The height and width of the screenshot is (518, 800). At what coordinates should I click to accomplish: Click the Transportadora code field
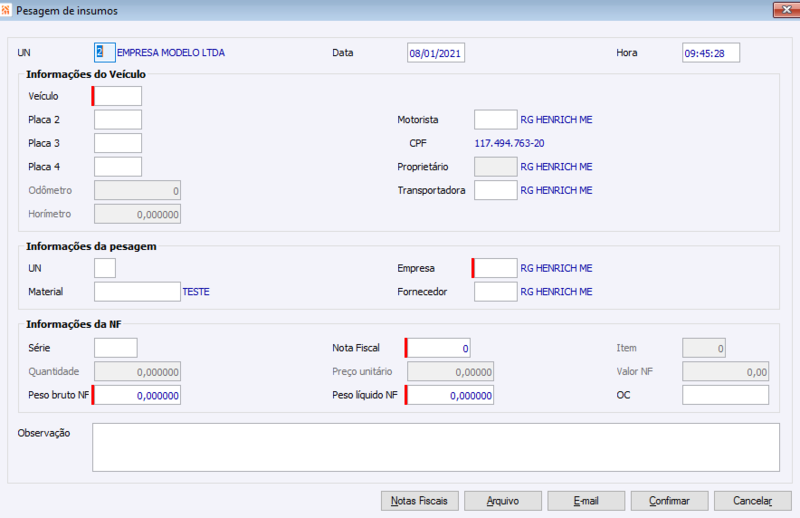pyautogui.click(x=495, y=190)
